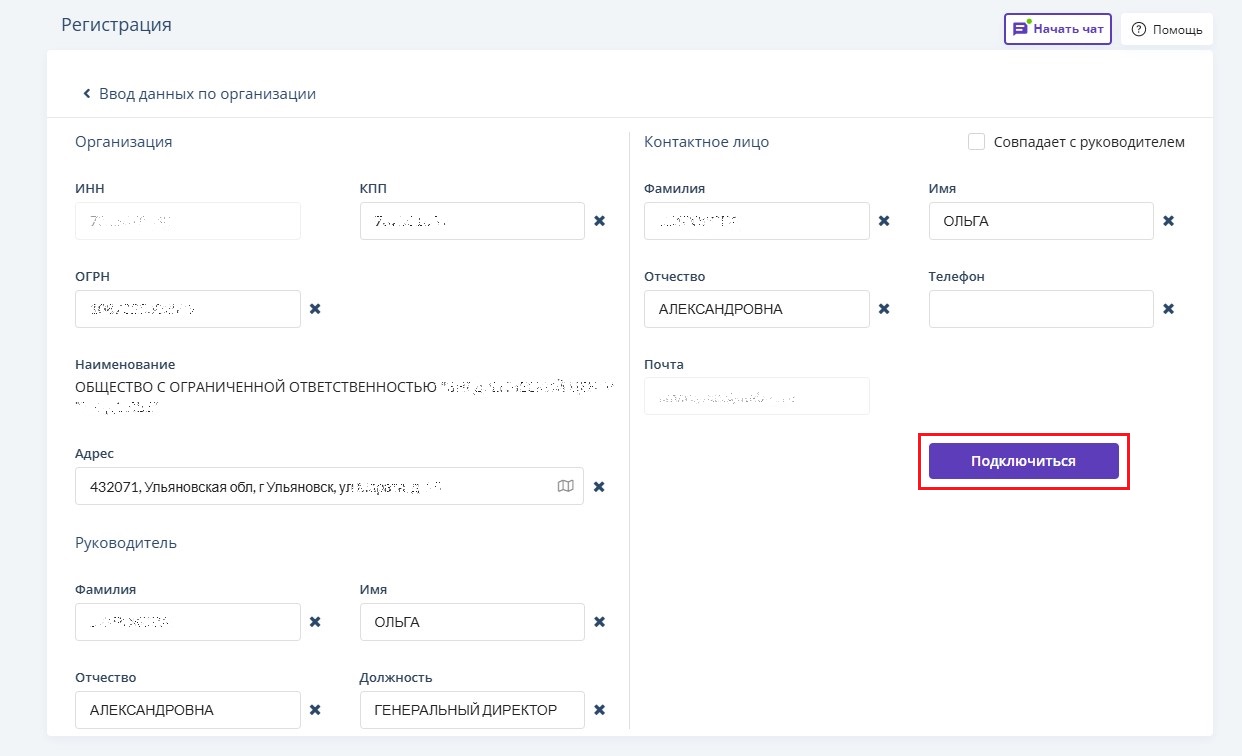Click the Контактное лицо section title
Screen dimensions: 1242x756
pos(707,142)
